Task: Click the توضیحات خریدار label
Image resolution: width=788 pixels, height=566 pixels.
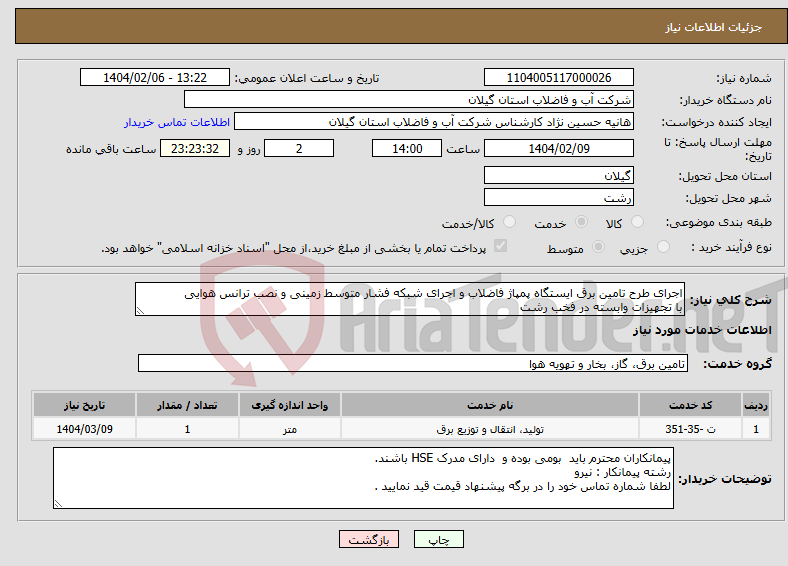Action: [725, 479]
